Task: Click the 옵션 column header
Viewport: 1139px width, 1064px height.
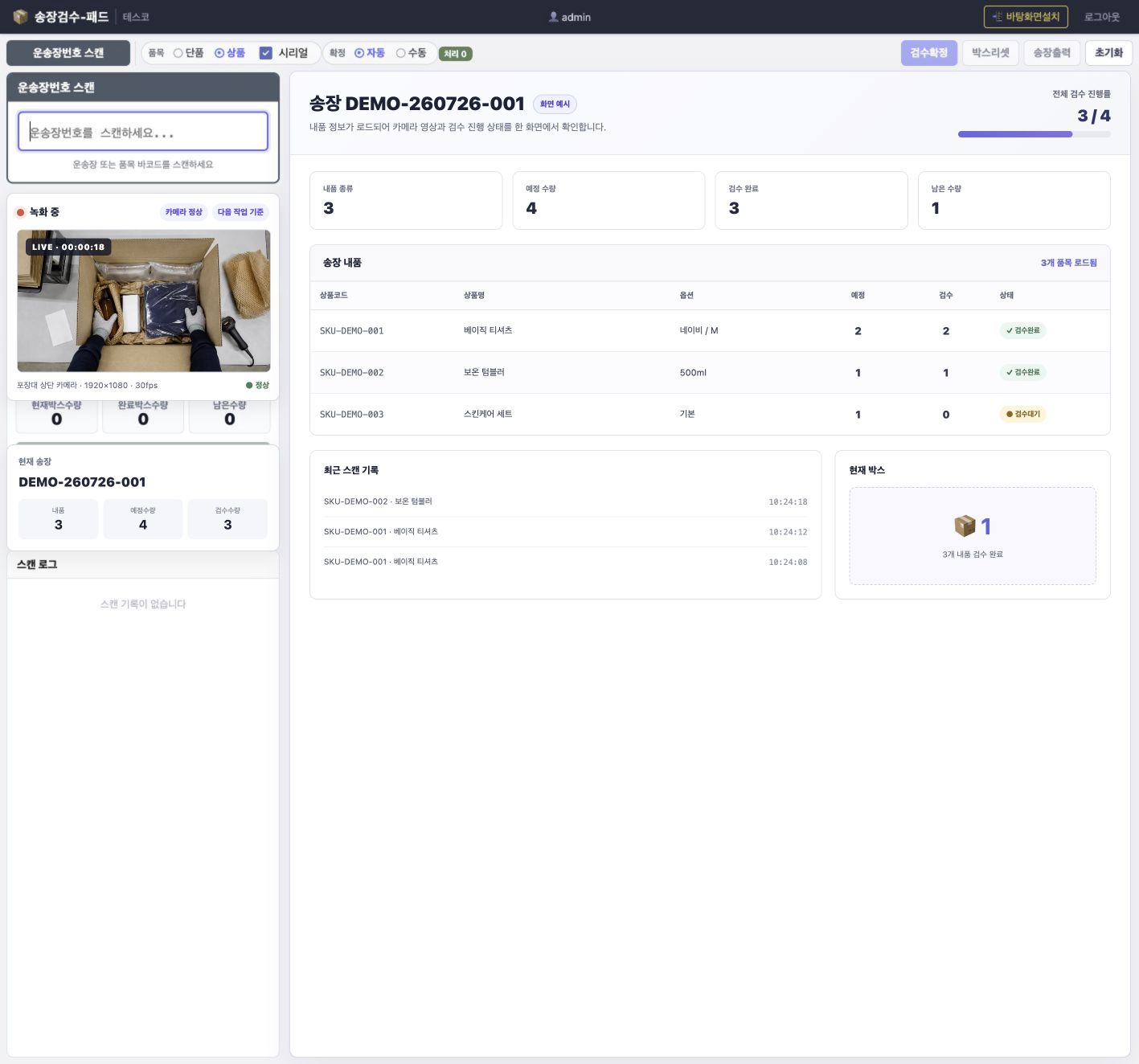Action: click(686, 295)
